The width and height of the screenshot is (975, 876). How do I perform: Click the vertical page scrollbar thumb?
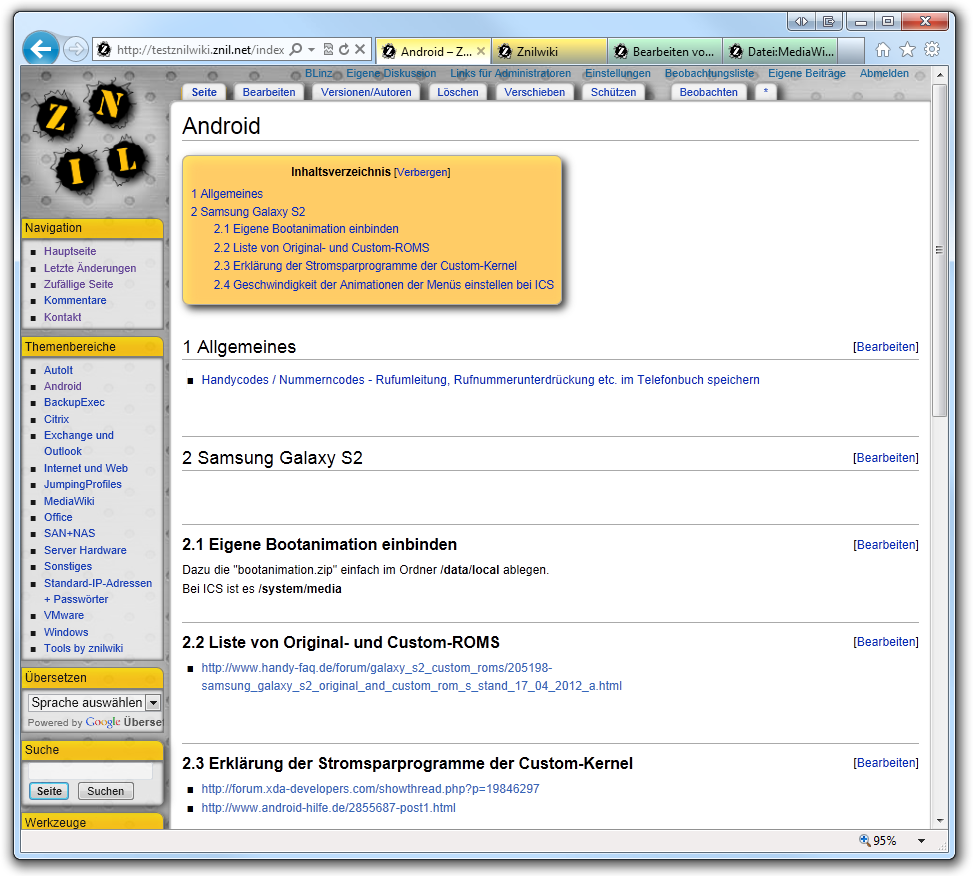click(x=939, y=250)
